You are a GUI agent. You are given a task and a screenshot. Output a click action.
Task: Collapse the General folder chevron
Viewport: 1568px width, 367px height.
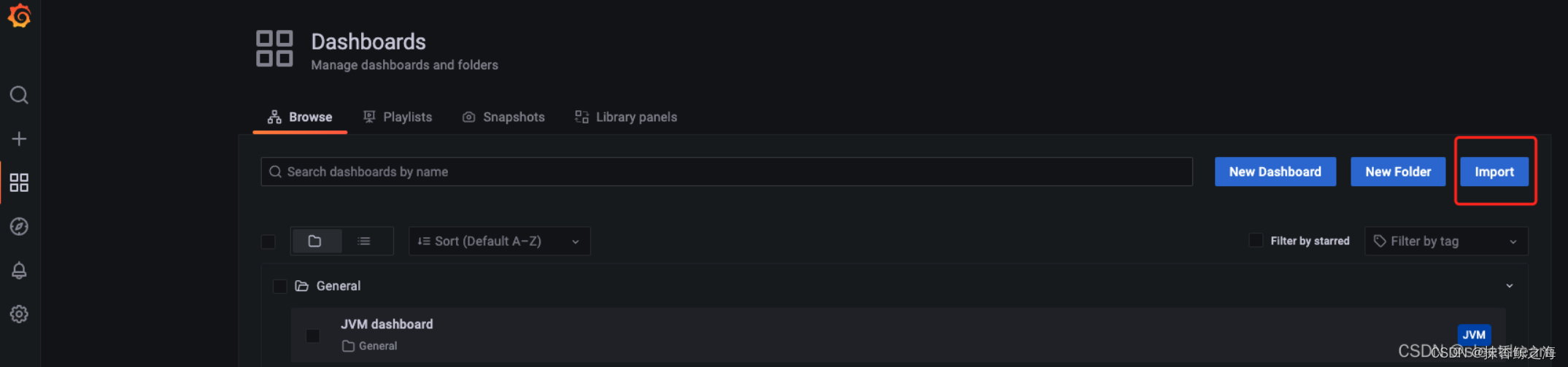[x=1510, y=286]
